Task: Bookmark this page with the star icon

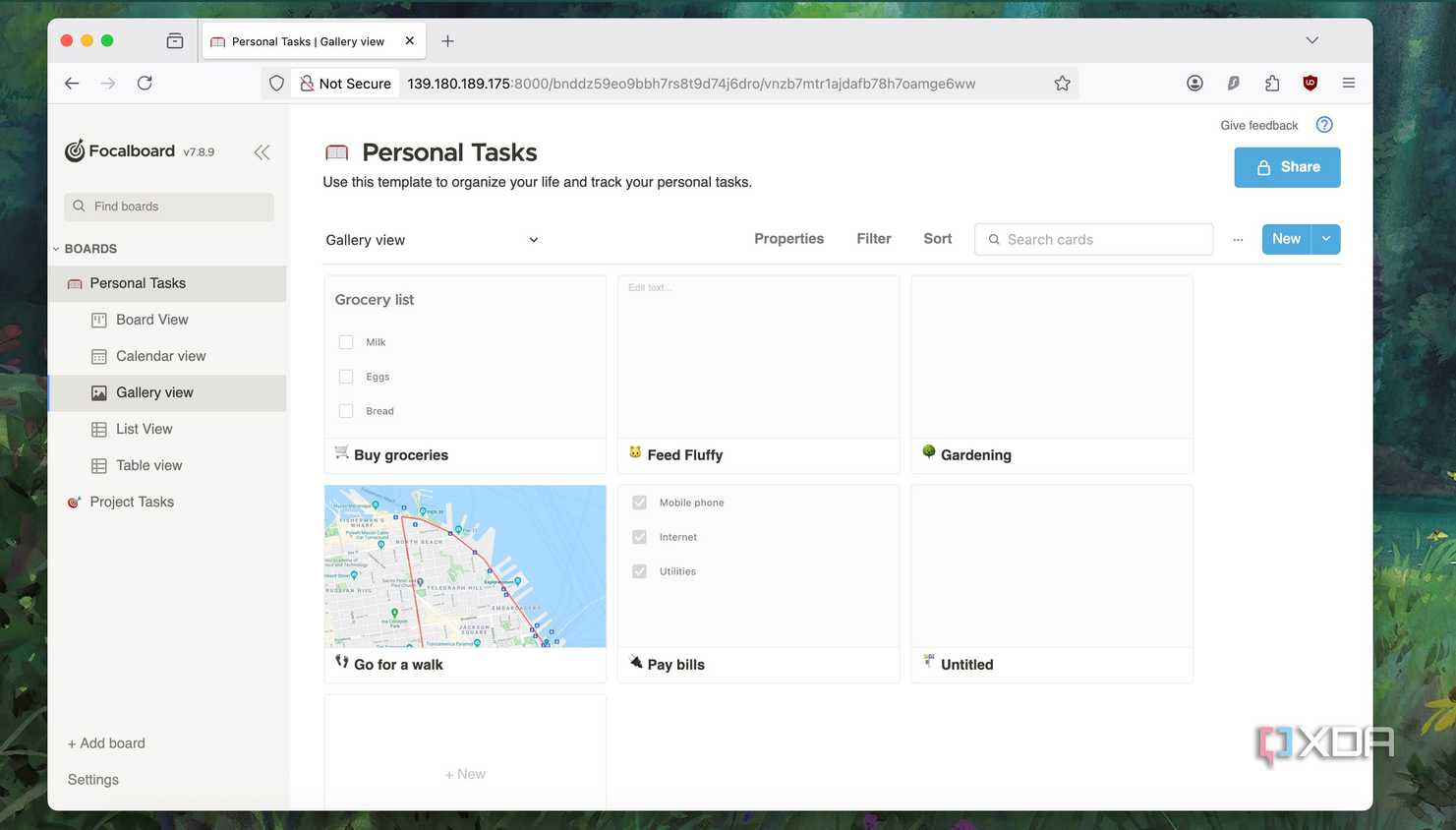Action: [1062, 84]
